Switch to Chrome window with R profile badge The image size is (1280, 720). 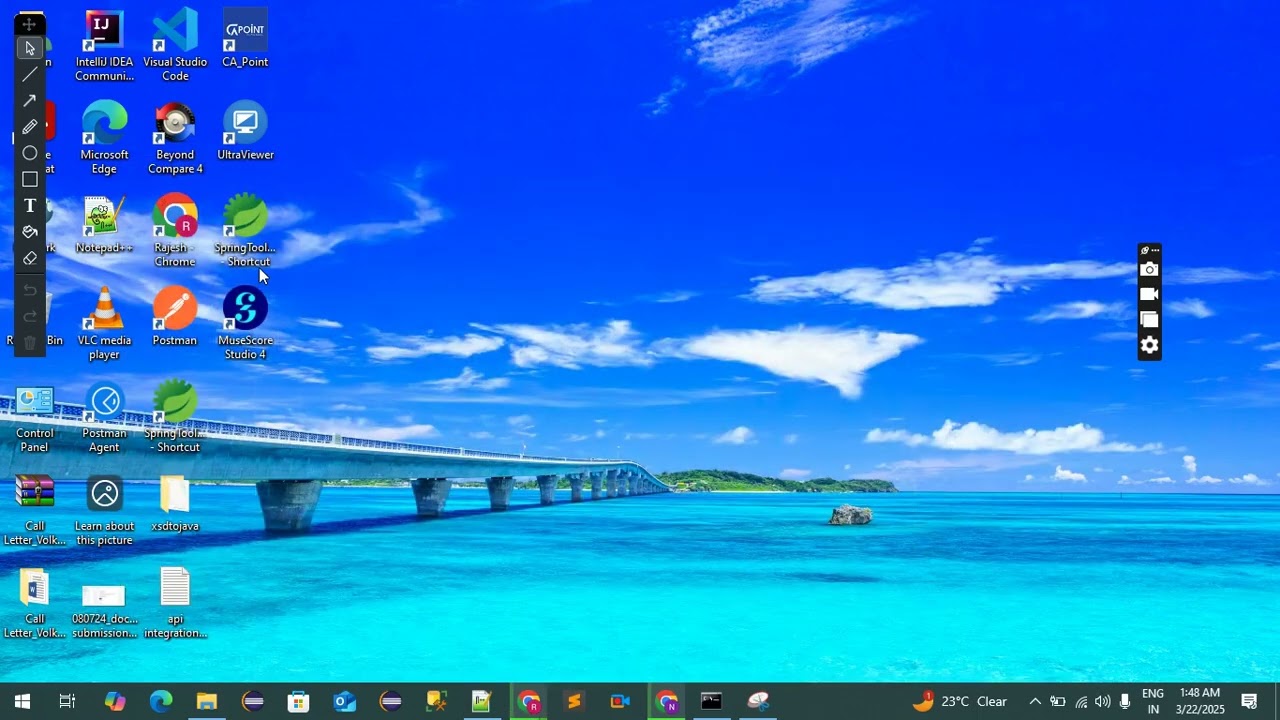(x=529, y=701)
